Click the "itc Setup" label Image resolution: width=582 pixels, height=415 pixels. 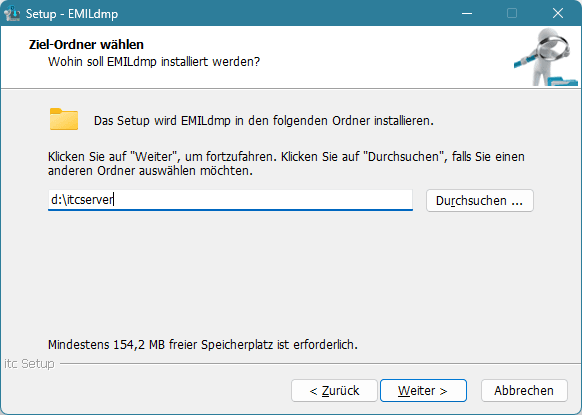tap(29, 363)
